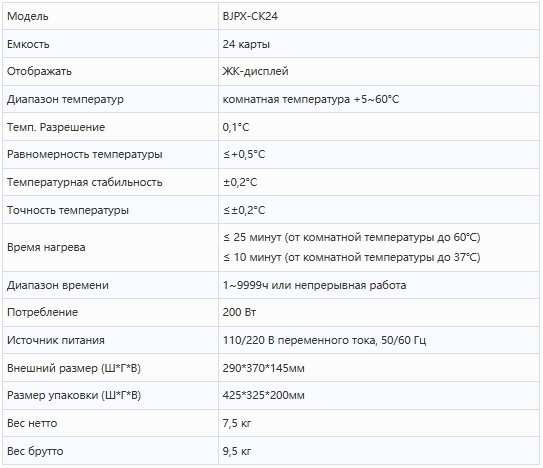This screenshot has height=468, width=543.
Task: Select the 'Диапазон температур' label
Action: pyautogui.click(x=65, y=99)
